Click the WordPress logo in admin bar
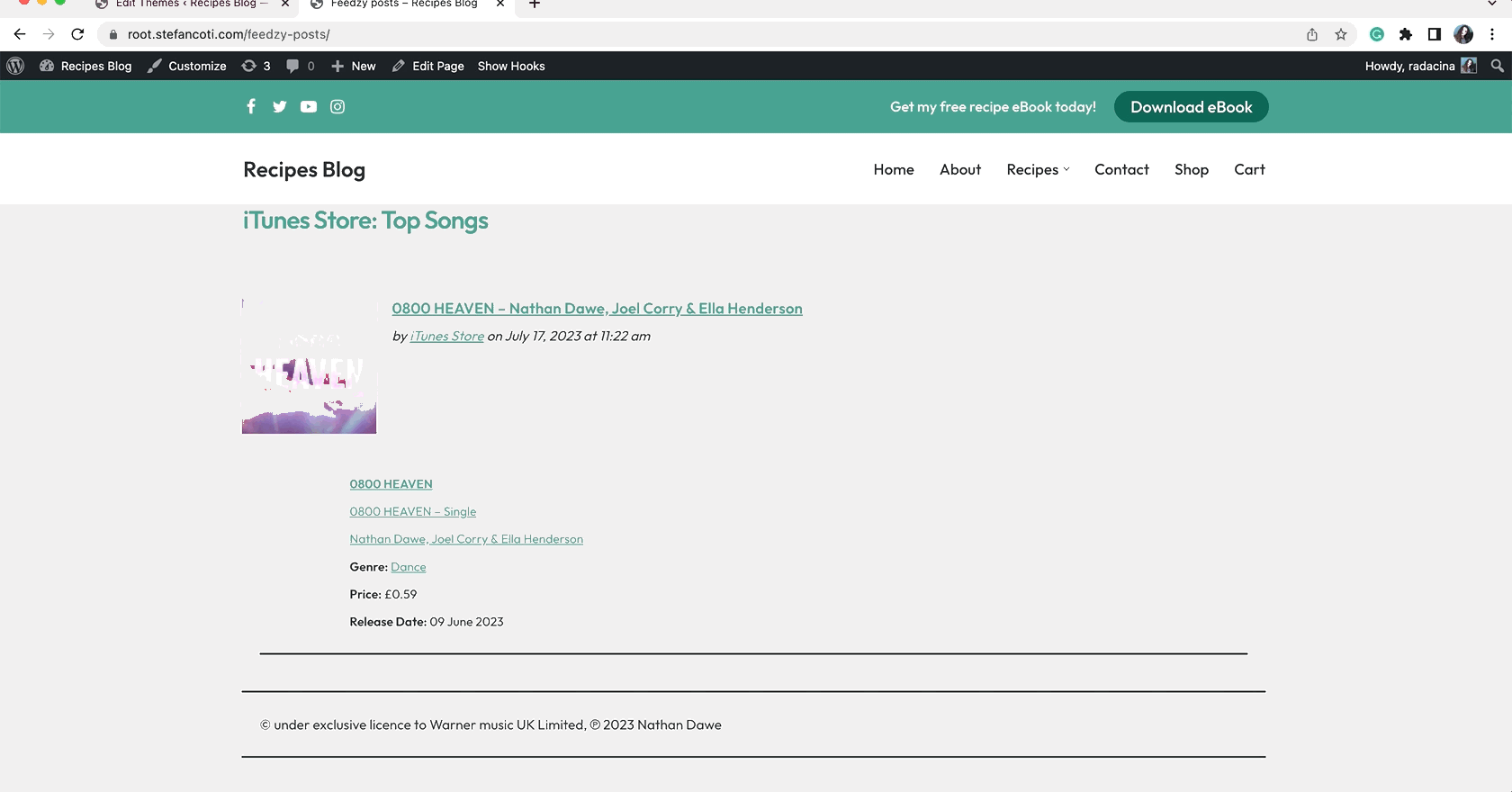The width and height of the screenshot is (1512, 792). pyautogui.click(x=15, y=66)
